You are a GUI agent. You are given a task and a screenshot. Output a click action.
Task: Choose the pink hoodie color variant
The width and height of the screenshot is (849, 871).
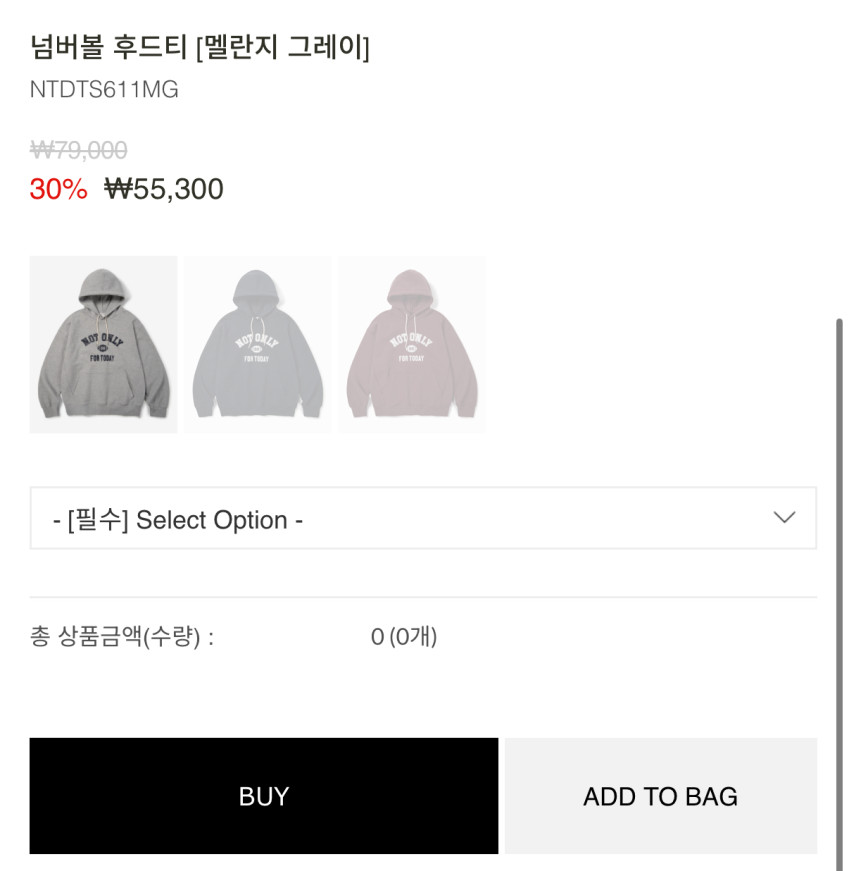(411, 344)
